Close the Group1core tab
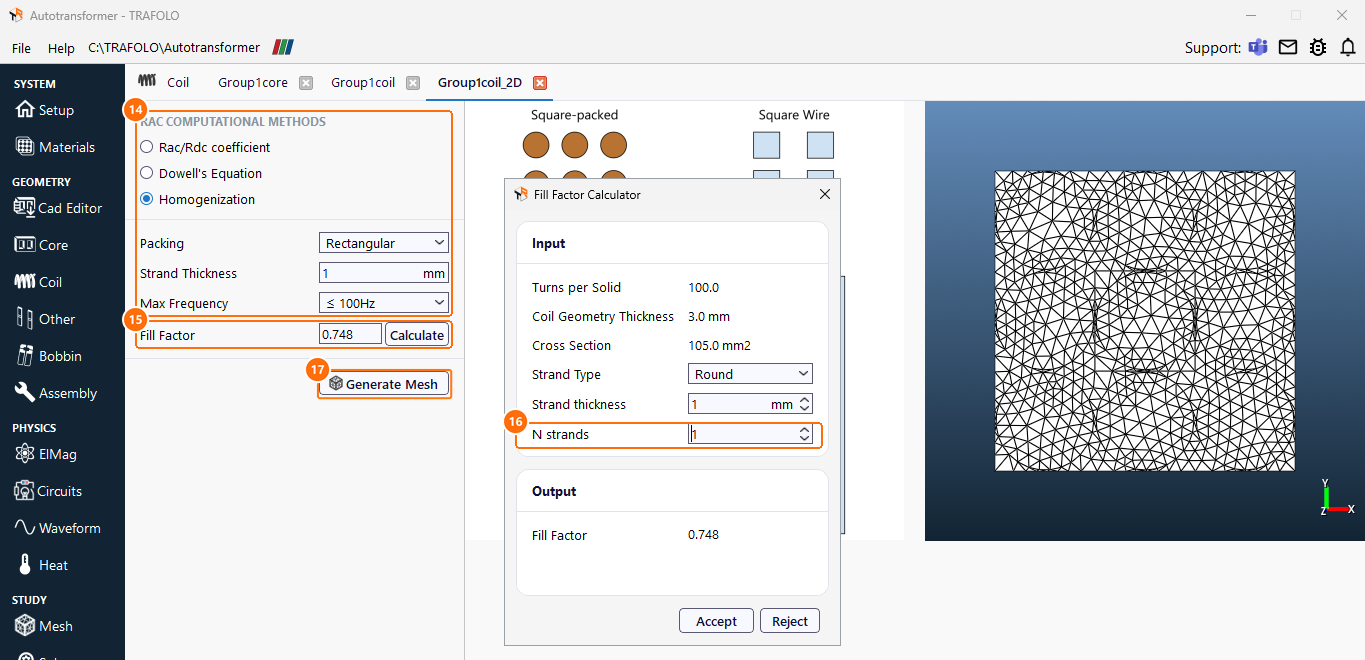Screen dimensions: 1365x660 click(x=306, y=83)
